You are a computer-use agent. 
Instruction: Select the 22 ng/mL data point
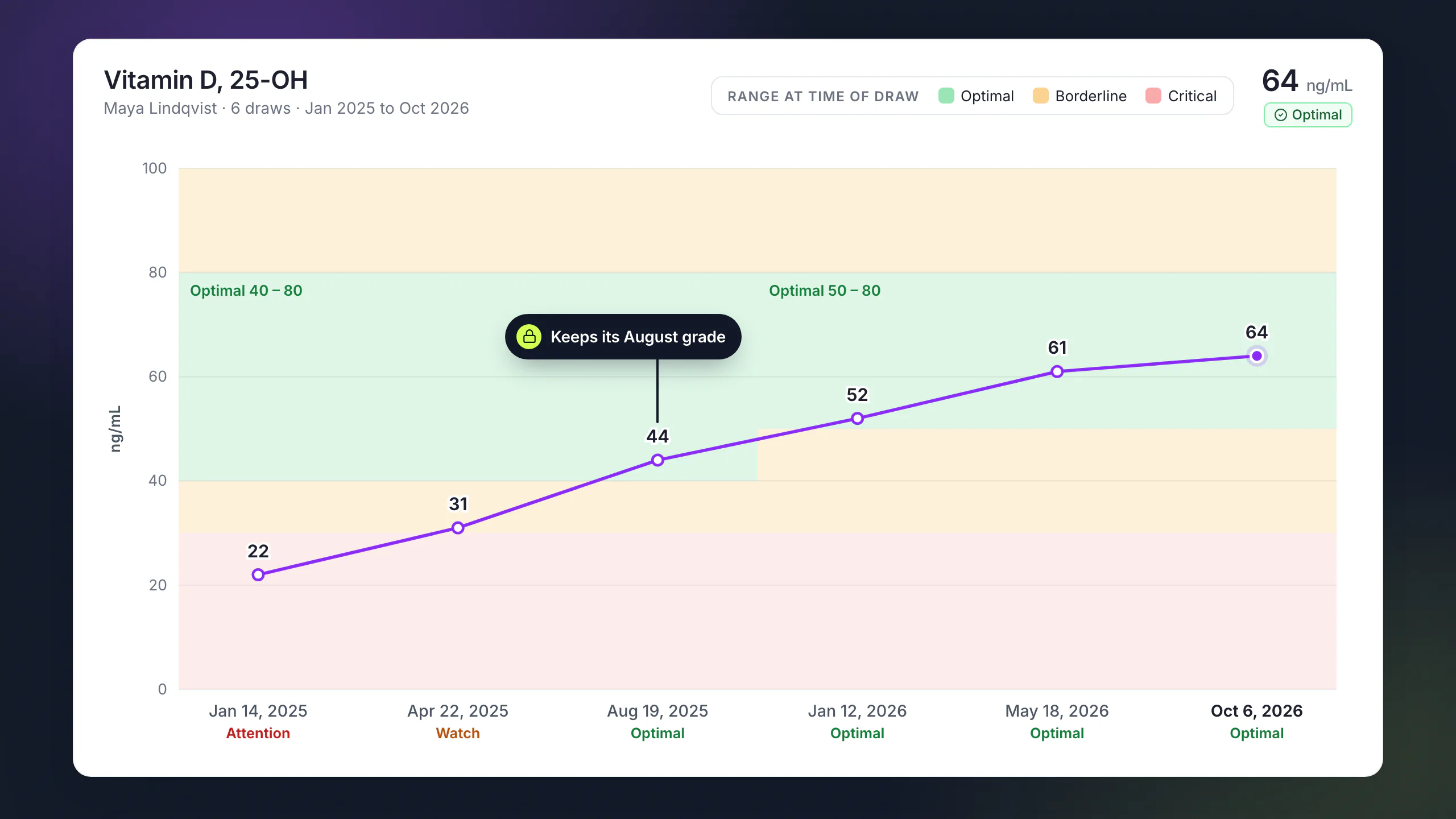(x=258, y=574)
